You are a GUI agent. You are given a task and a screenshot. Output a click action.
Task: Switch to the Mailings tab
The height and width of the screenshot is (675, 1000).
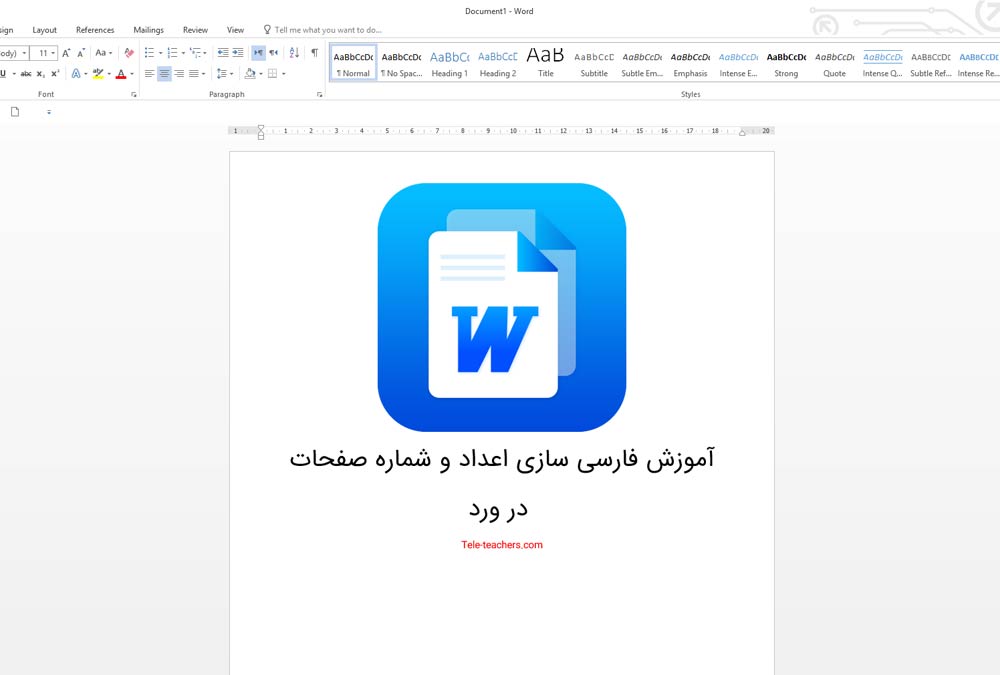[x=149, y=30]
